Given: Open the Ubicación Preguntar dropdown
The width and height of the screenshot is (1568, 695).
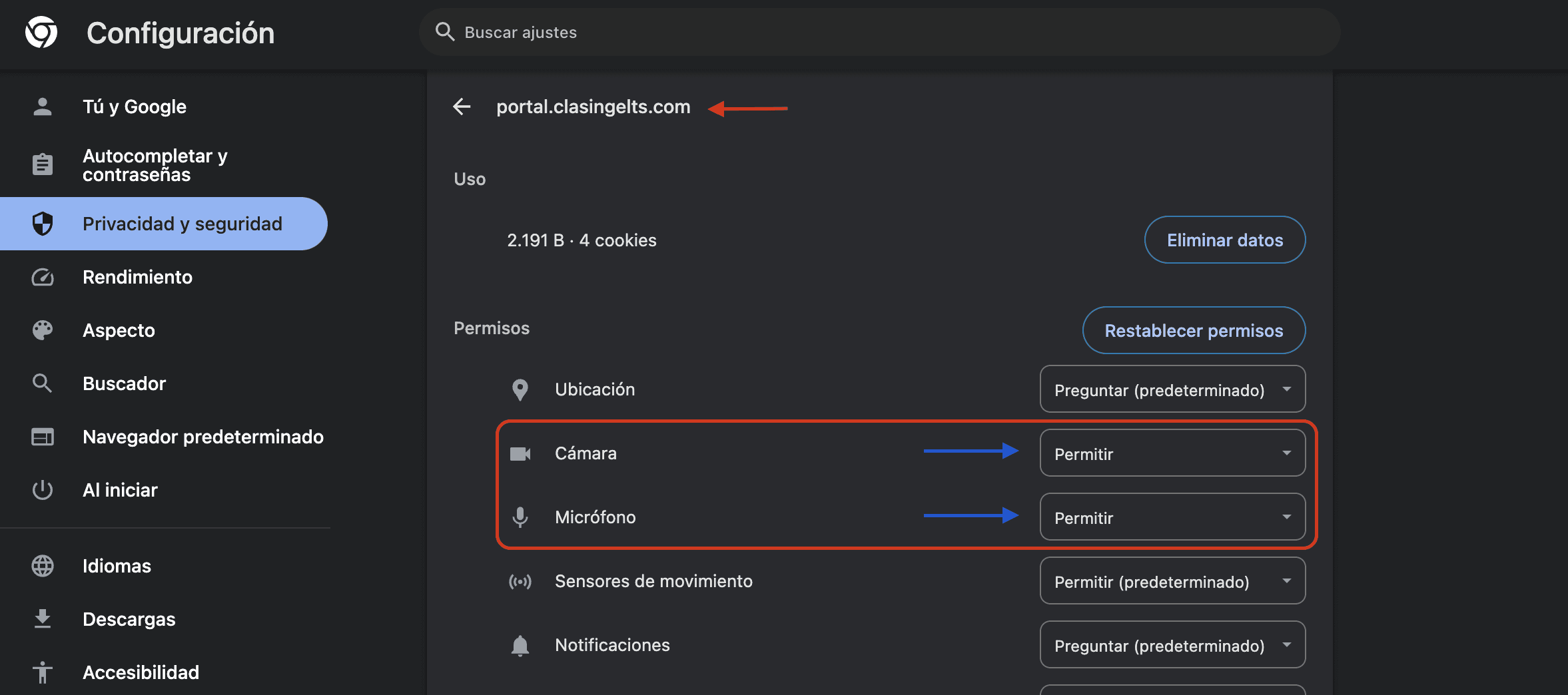Looking at the screenshot, I should pos(1172,389).
